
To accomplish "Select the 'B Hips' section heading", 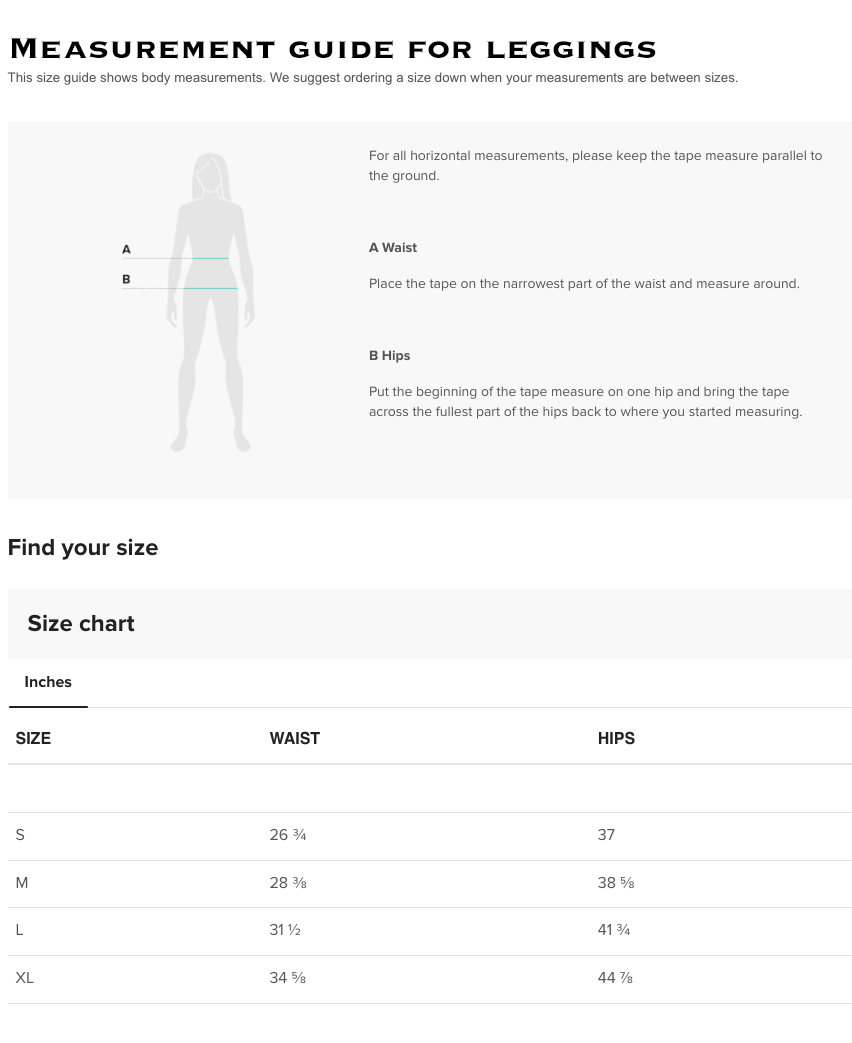I will pos(390,355).
